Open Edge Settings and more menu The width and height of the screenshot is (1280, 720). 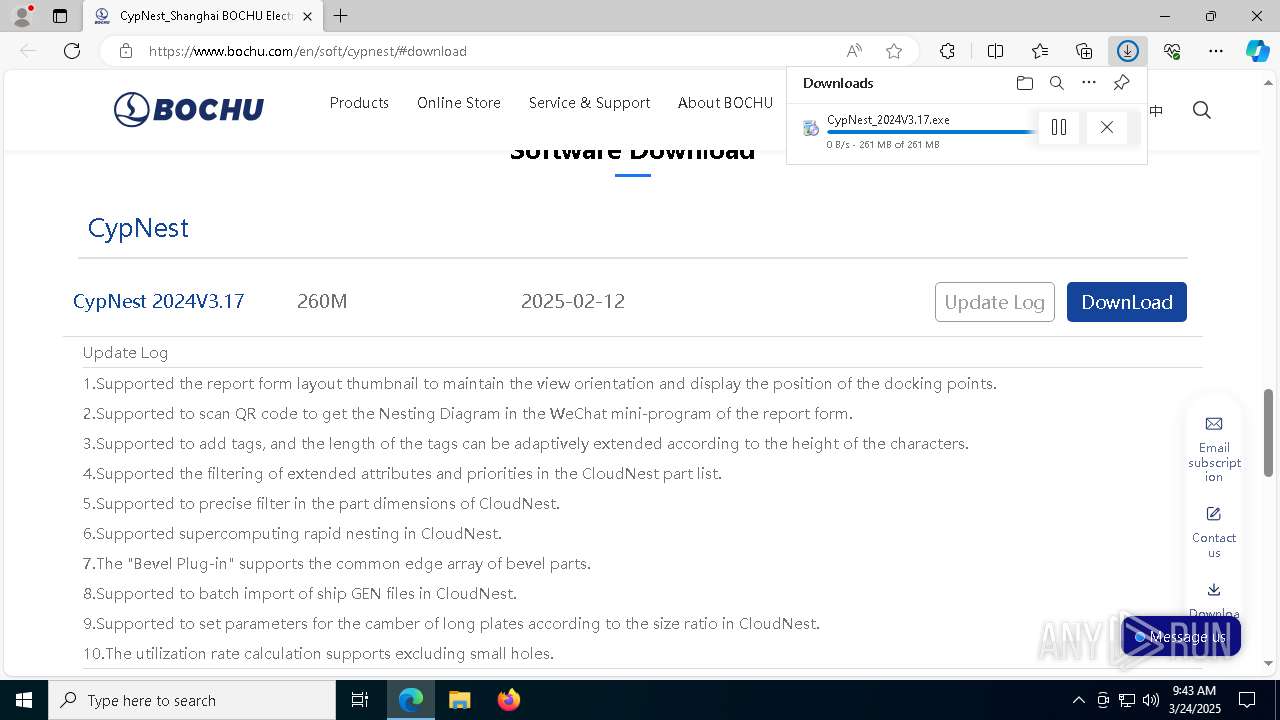click(x=1216, y=51)
